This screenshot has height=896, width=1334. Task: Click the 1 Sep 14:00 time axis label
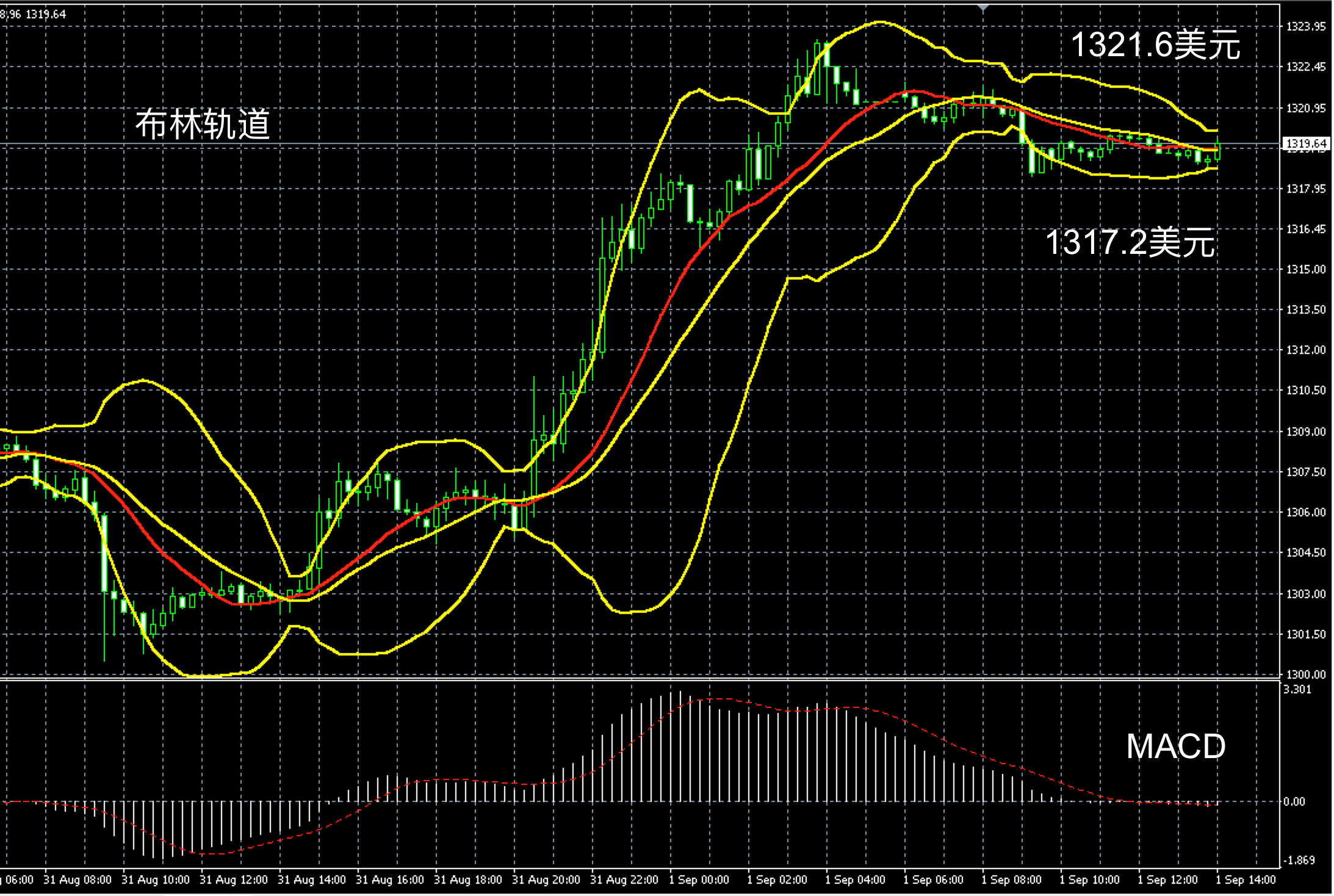[1246, 880]
